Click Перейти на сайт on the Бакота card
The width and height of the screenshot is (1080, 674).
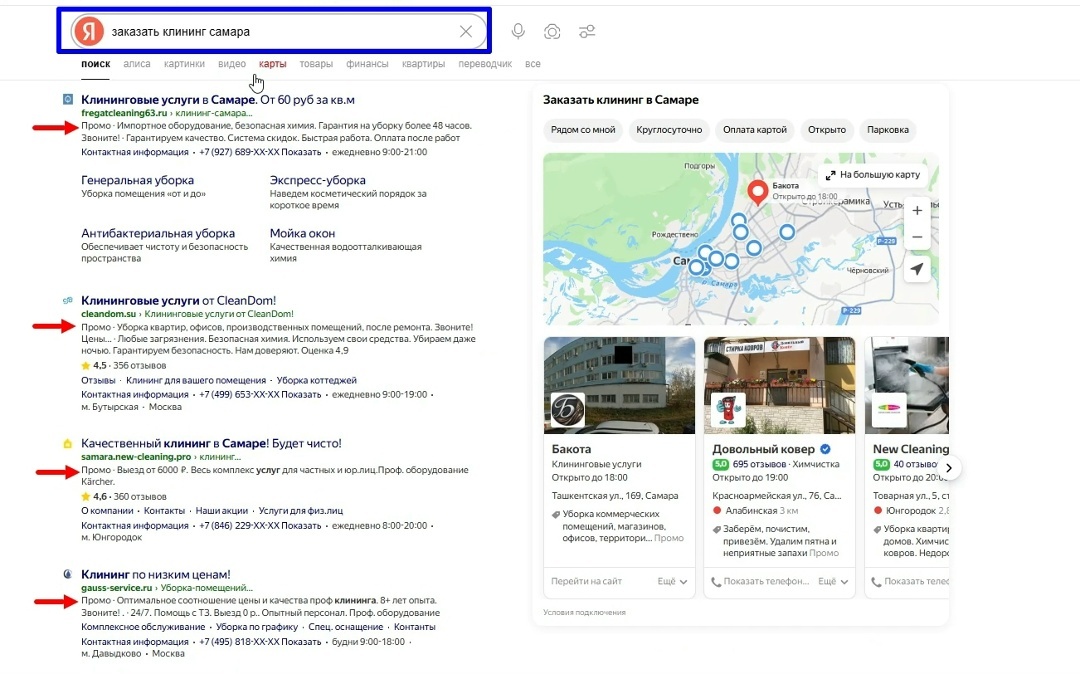pos(586,581)
